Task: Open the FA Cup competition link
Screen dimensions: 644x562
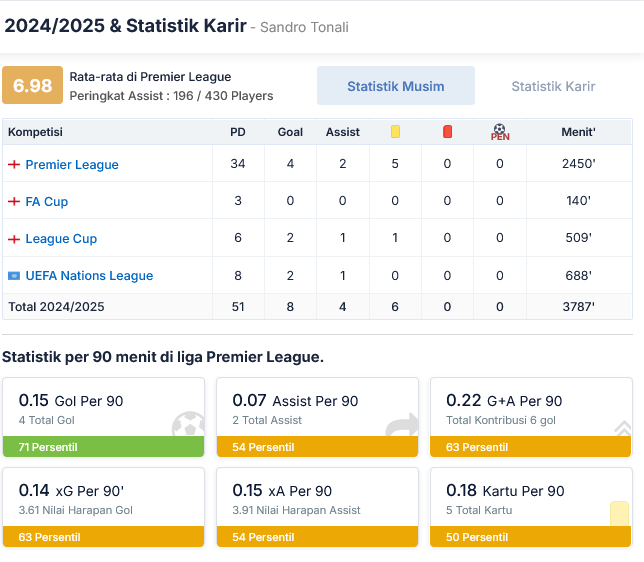Action: [47, 202]
